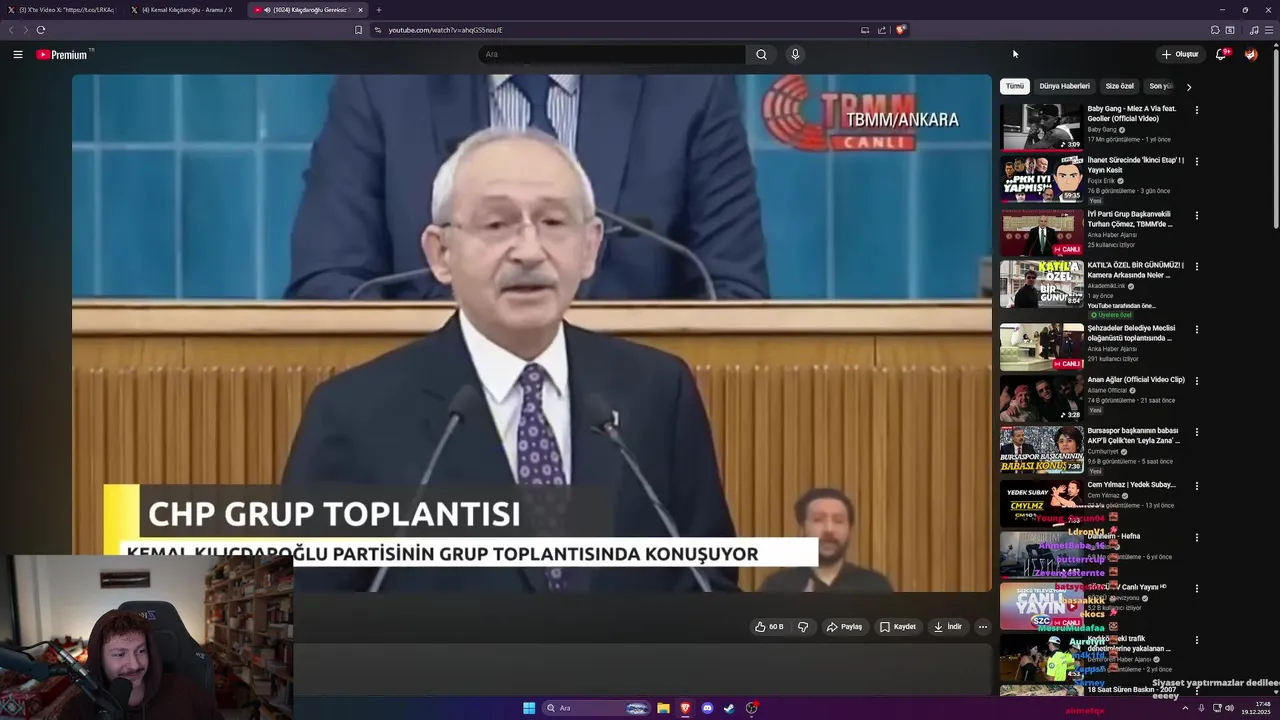1280x720 pixels.
Task: Open options for Bursaspor başkanının babası video
Action: coord(1197,432)
